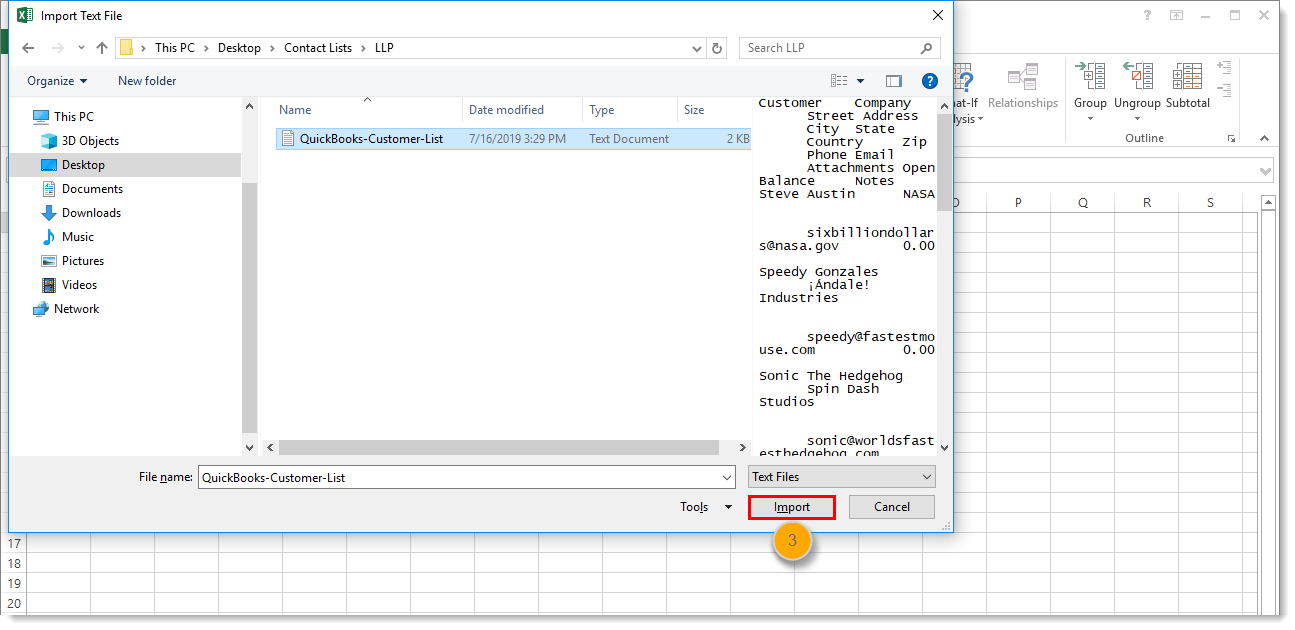Image resolution: width=1295 pixels, height=630 pixels.
Task: Click Contact Lists in address breadcrumb
Action: [x=317, y=48]
